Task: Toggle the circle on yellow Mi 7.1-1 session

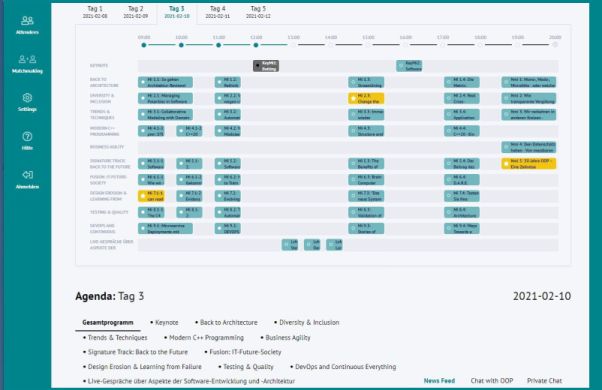Action: pyautogui.click(x=143, y=196)
